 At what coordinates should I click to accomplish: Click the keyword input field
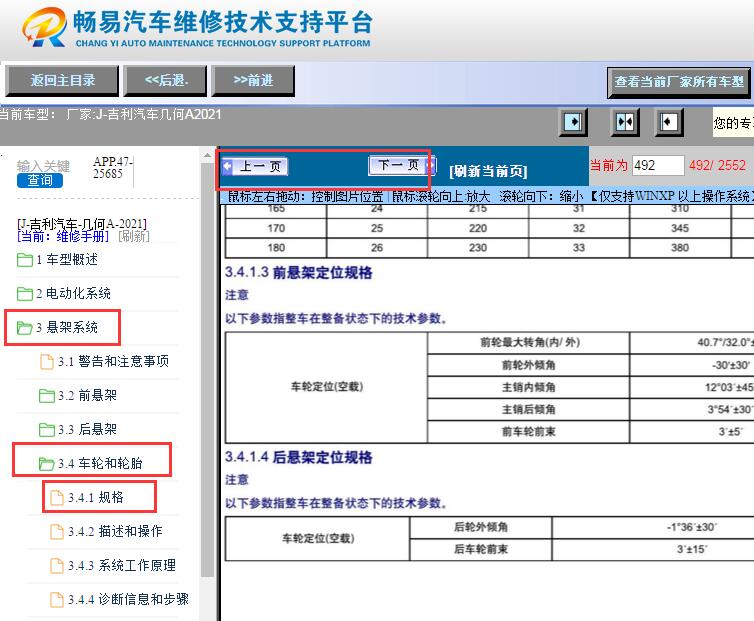coord(43,166)
